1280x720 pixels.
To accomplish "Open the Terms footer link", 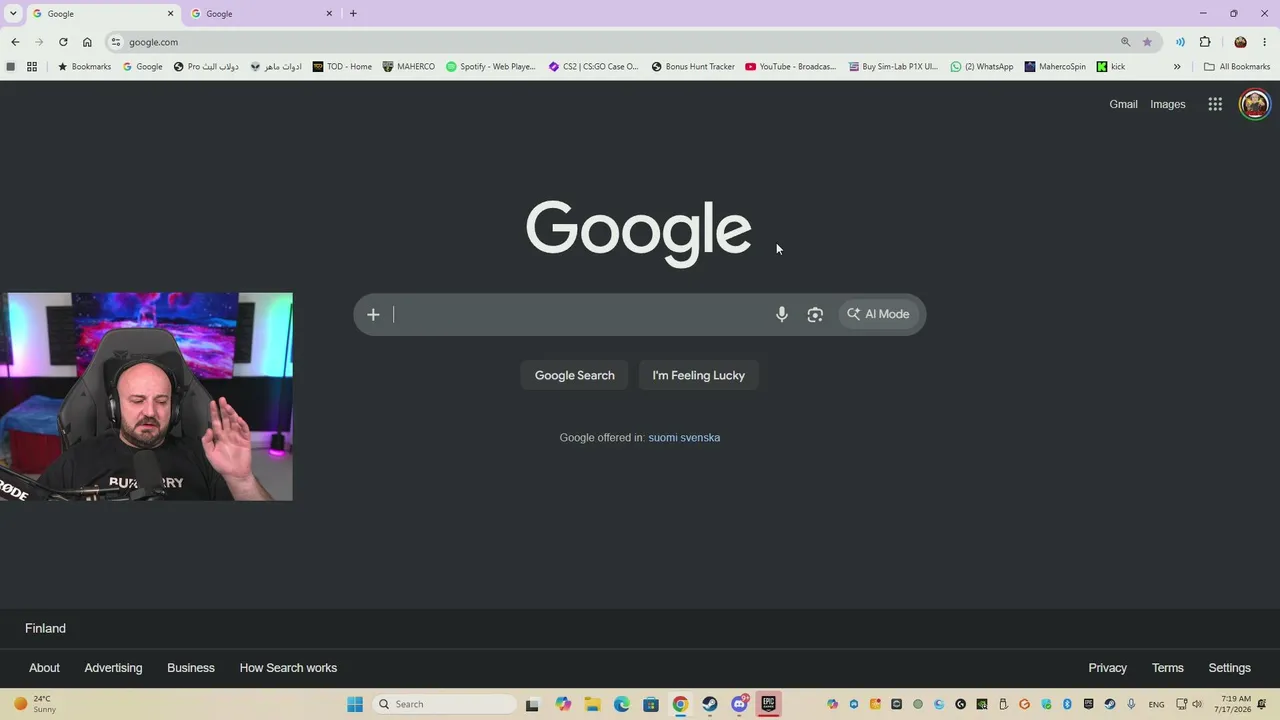I will click(1167, 668).
